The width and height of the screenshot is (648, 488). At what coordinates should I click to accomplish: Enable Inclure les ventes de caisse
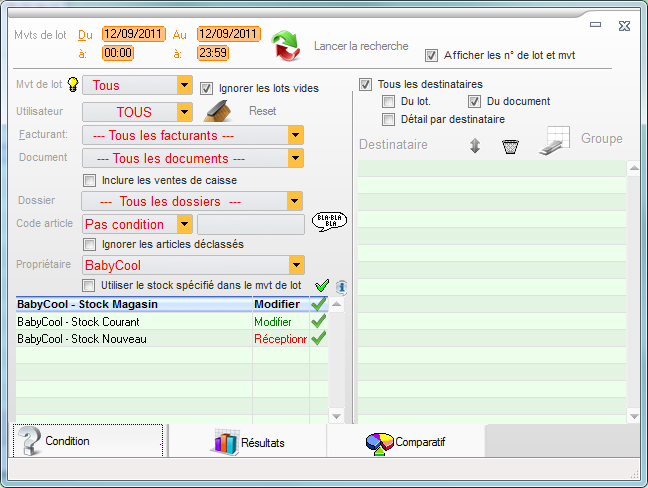click(91, 180)
